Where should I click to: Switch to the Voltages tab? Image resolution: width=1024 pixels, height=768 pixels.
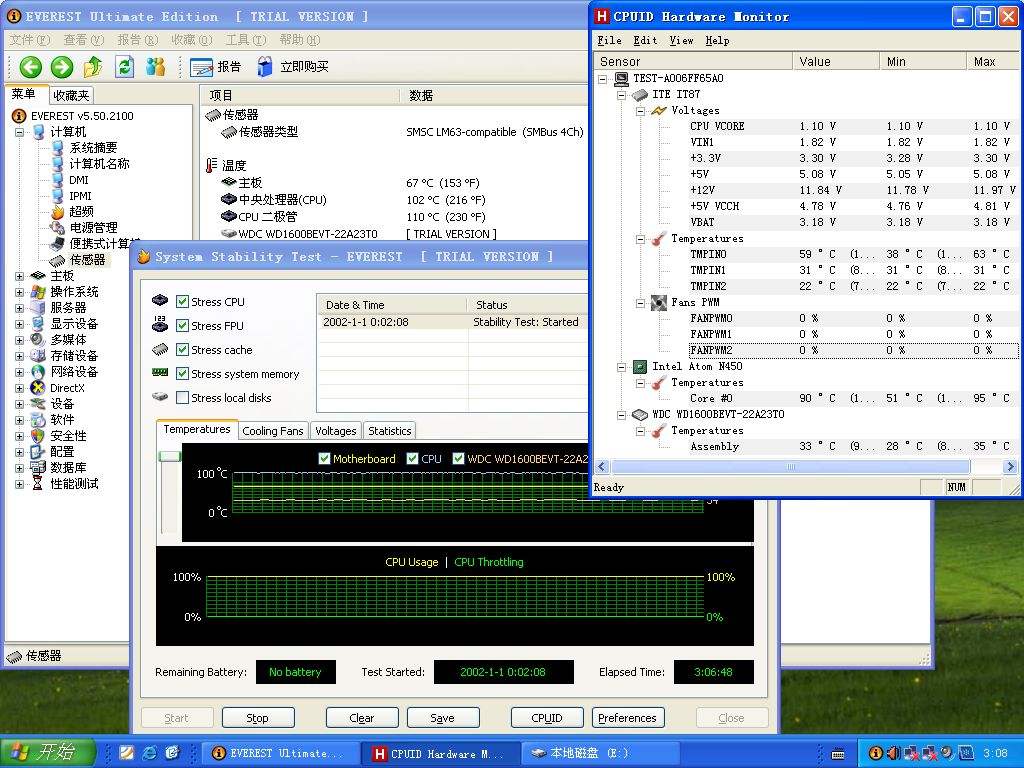[336, 431]
